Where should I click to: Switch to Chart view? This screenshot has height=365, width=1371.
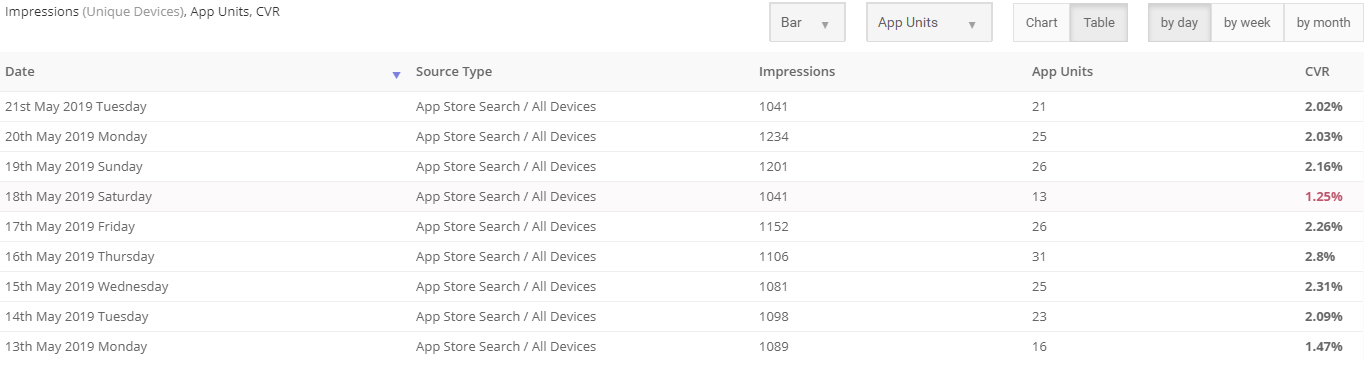click(x=1041, y=23)
